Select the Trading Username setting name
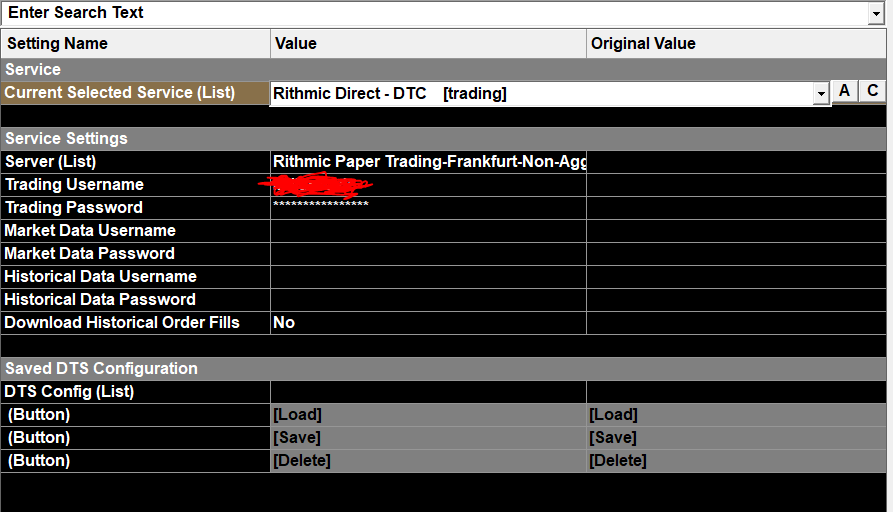Image resolution: width=893 pixels, height=512 pixels. 136,185
